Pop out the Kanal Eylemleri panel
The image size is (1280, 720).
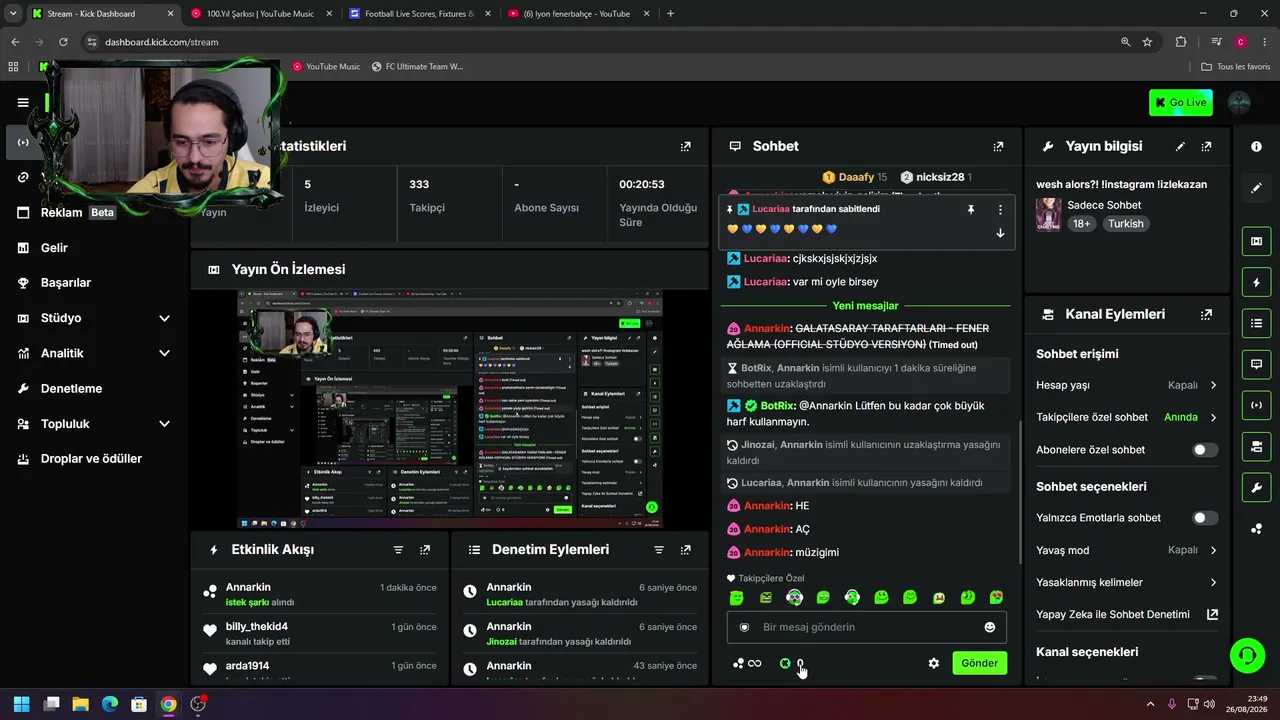(1206, 314)
